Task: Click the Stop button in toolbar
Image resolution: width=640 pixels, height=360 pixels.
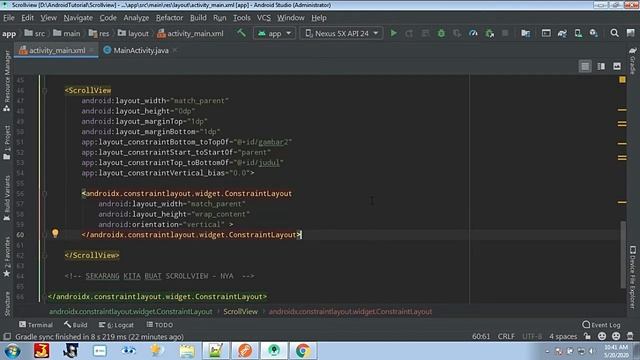Action: pos(505,33)
